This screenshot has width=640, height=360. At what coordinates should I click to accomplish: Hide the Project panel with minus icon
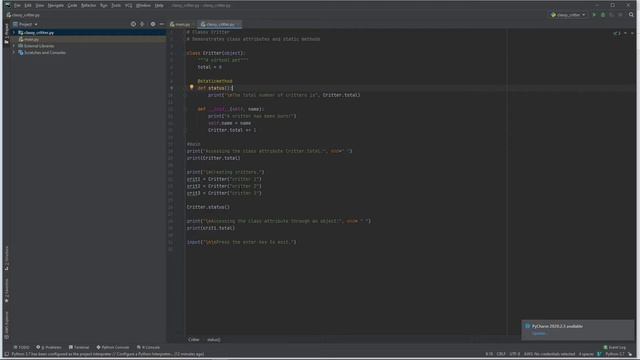pyautogui.click(x=162, y=24)
